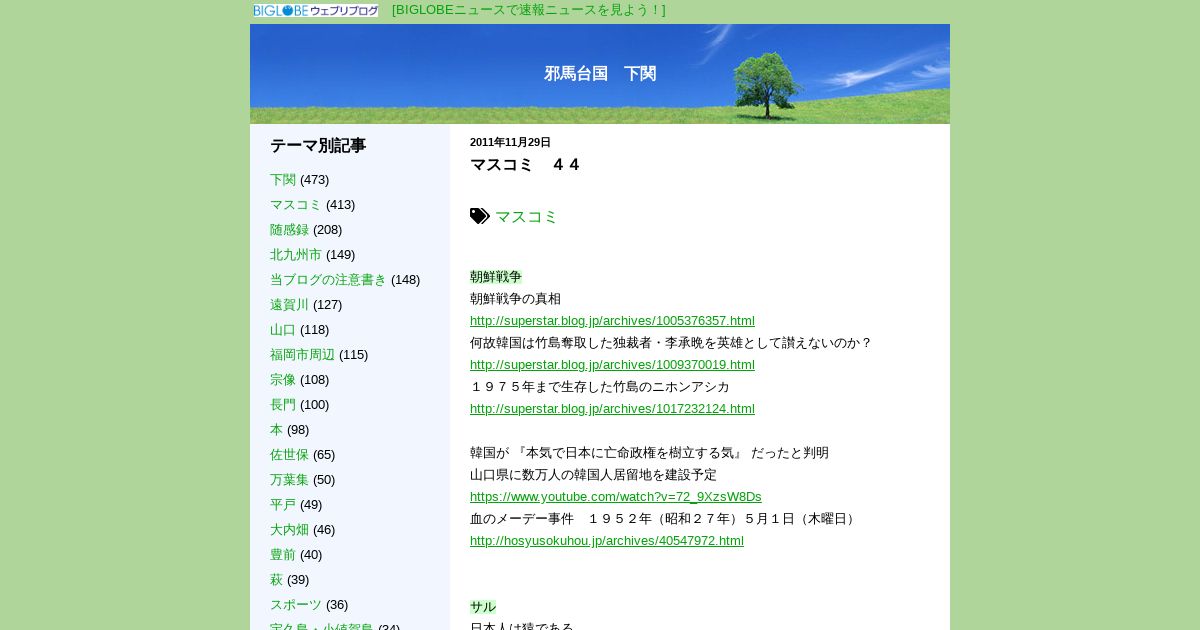Open the 宗像 theme category
The height and width of the screenshot is (630, 1200).
(x=283, y=380)
